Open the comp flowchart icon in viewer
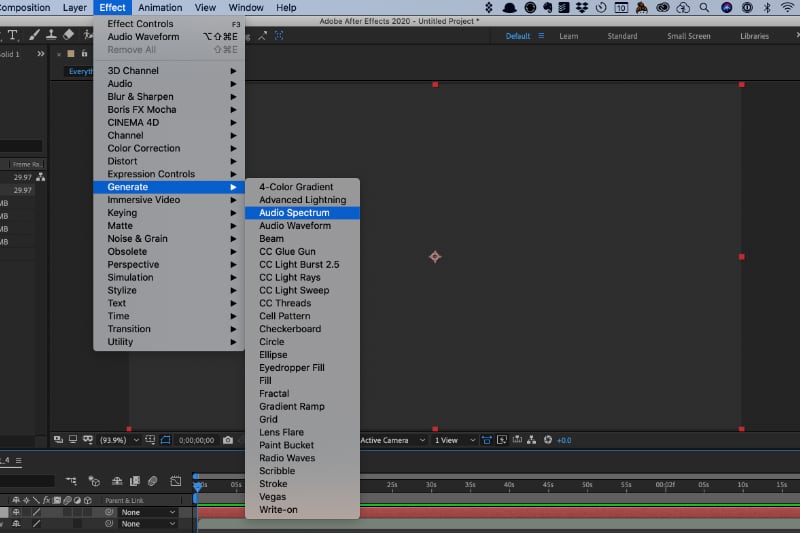This screenshot has height=533, width=800. 532,440
